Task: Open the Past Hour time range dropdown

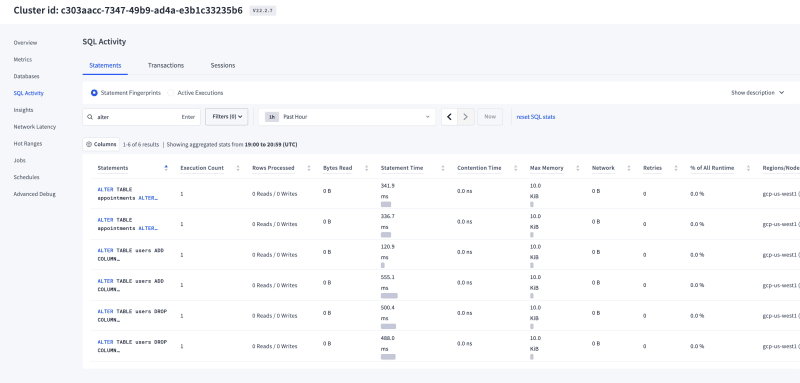Action: [347, 117]
